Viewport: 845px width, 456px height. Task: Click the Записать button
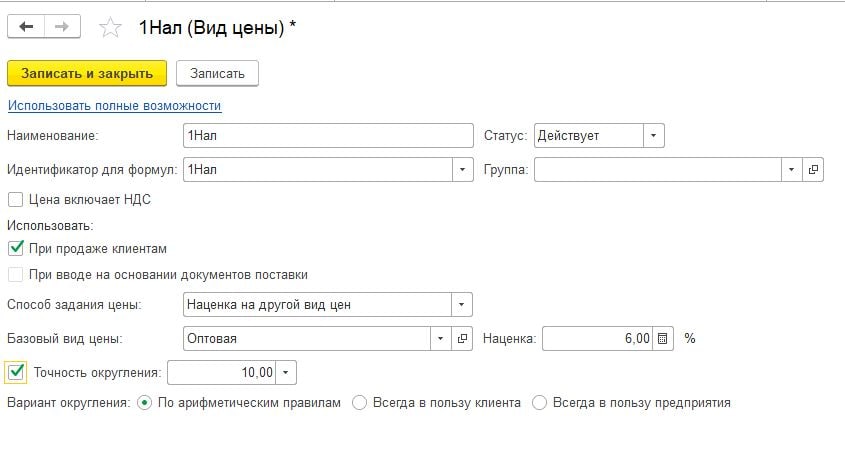pyautogui.click(x=217, y=73)
